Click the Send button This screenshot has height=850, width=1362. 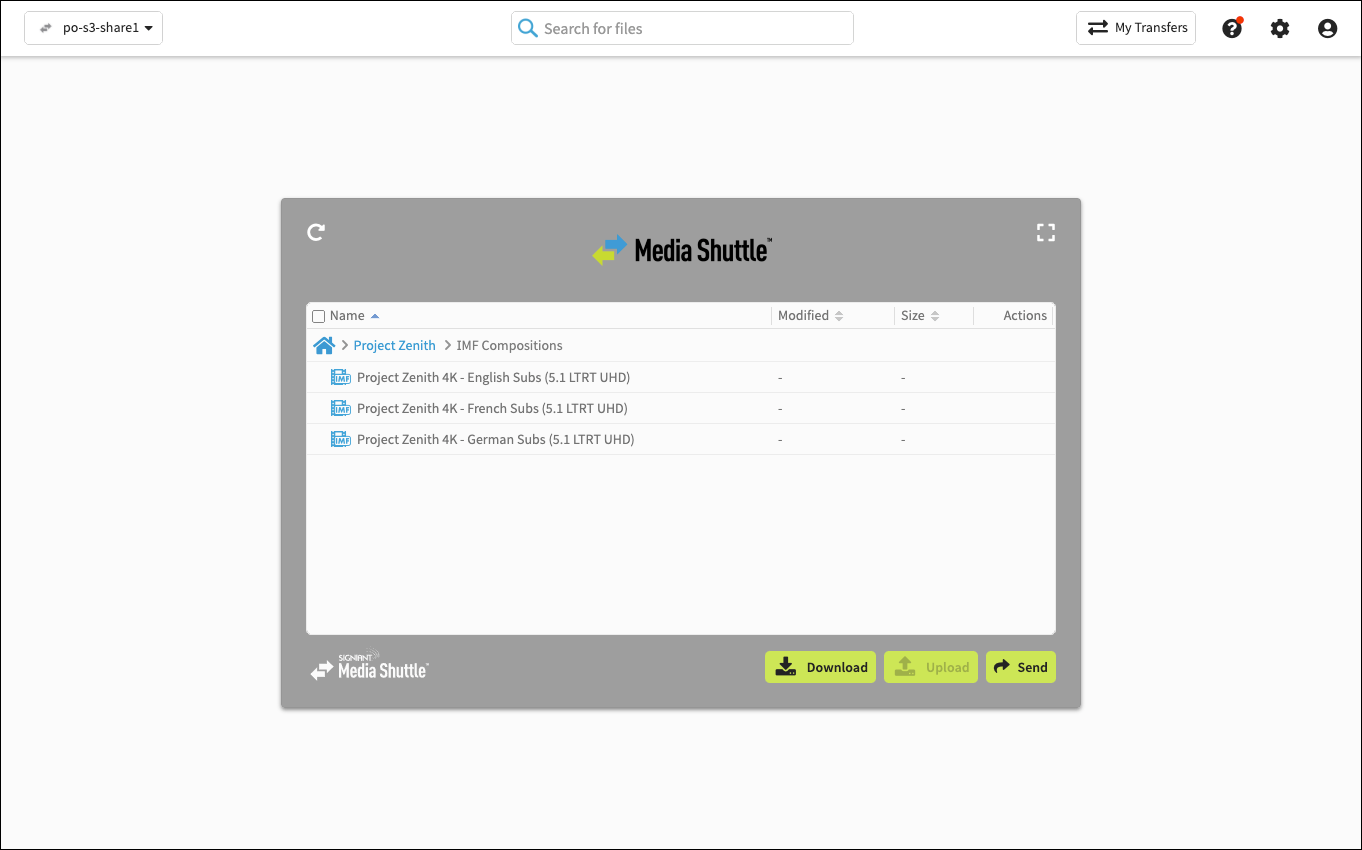(1021, 667)
